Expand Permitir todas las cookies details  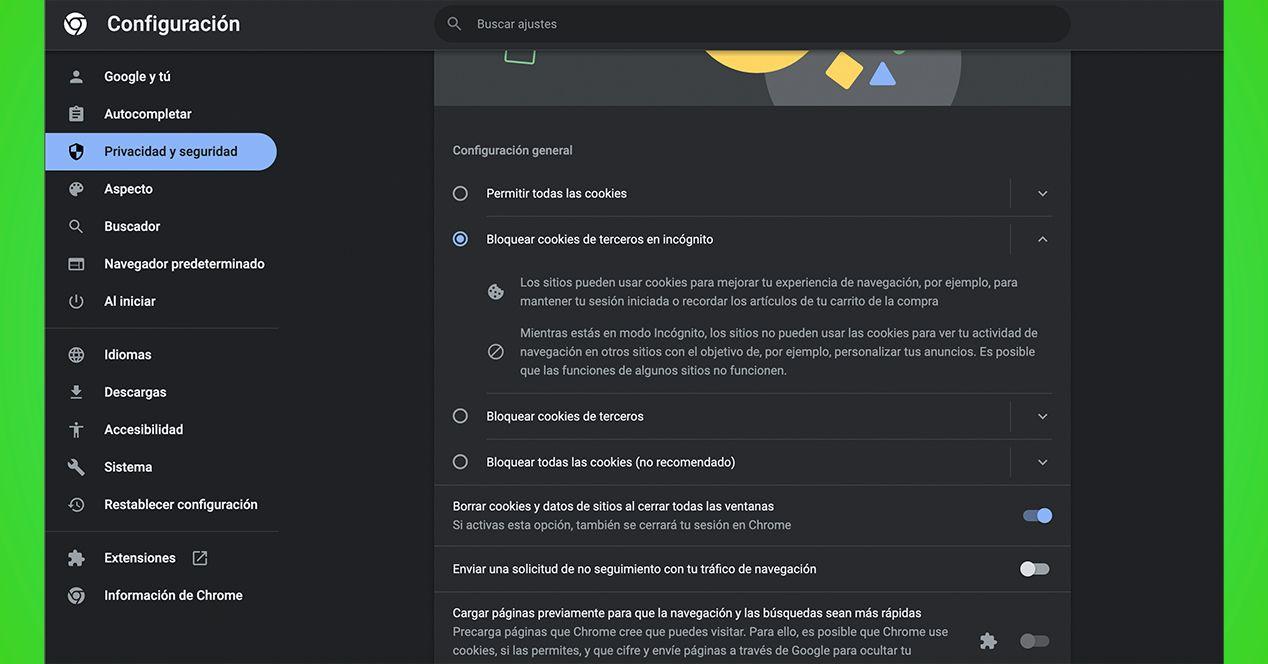[1042, 193]
